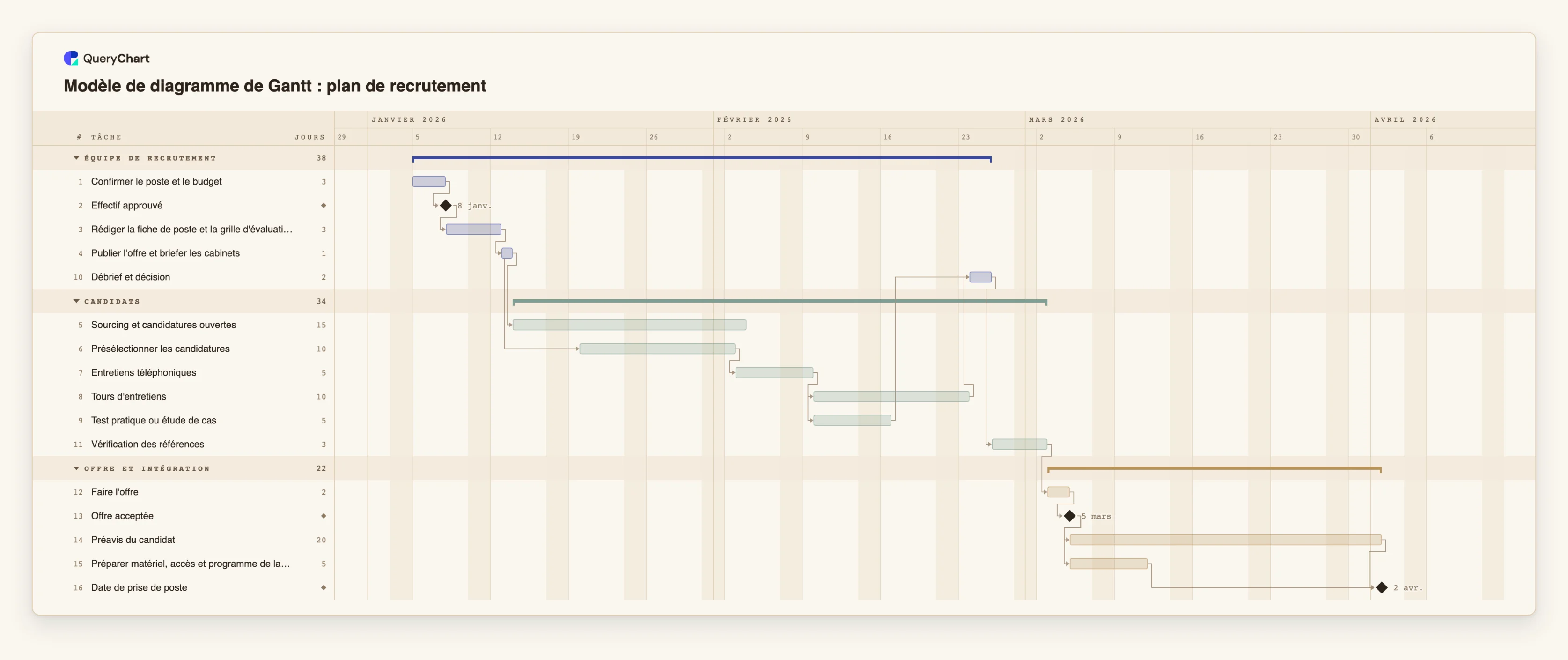Select the 2 avr. milestone diamond
The width and height of the screenshot is (1568, 660).
click(x=1382, y=587)
